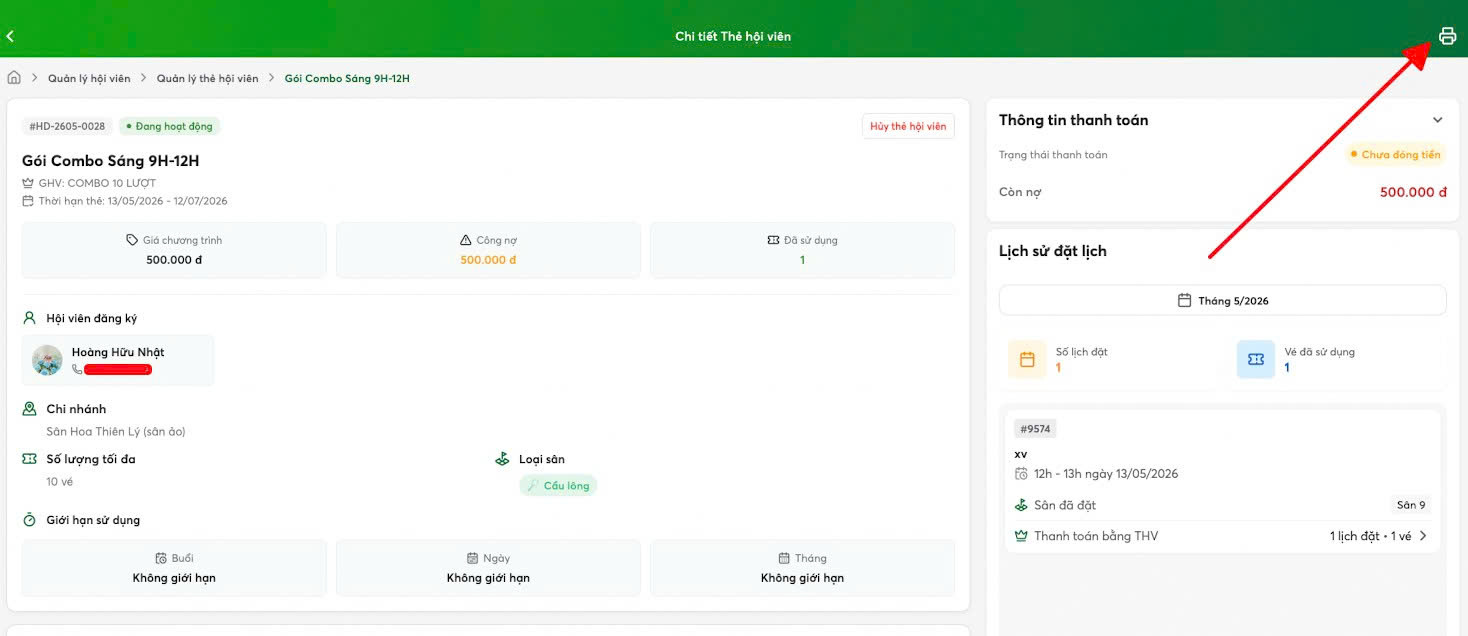
Task: Click the Ngày calendar icon
Action: pos(473,558)
